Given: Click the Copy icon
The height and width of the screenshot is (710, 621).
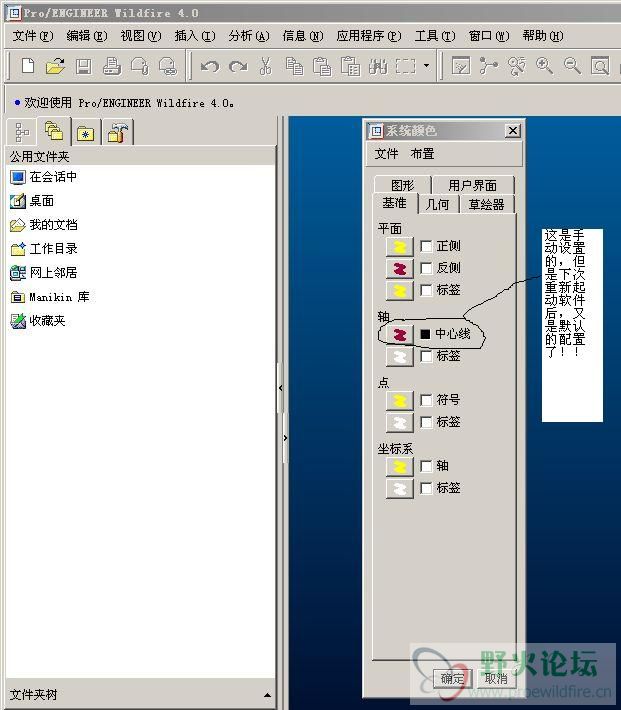Looking at the screenshot, I should [x=294, y=66].
